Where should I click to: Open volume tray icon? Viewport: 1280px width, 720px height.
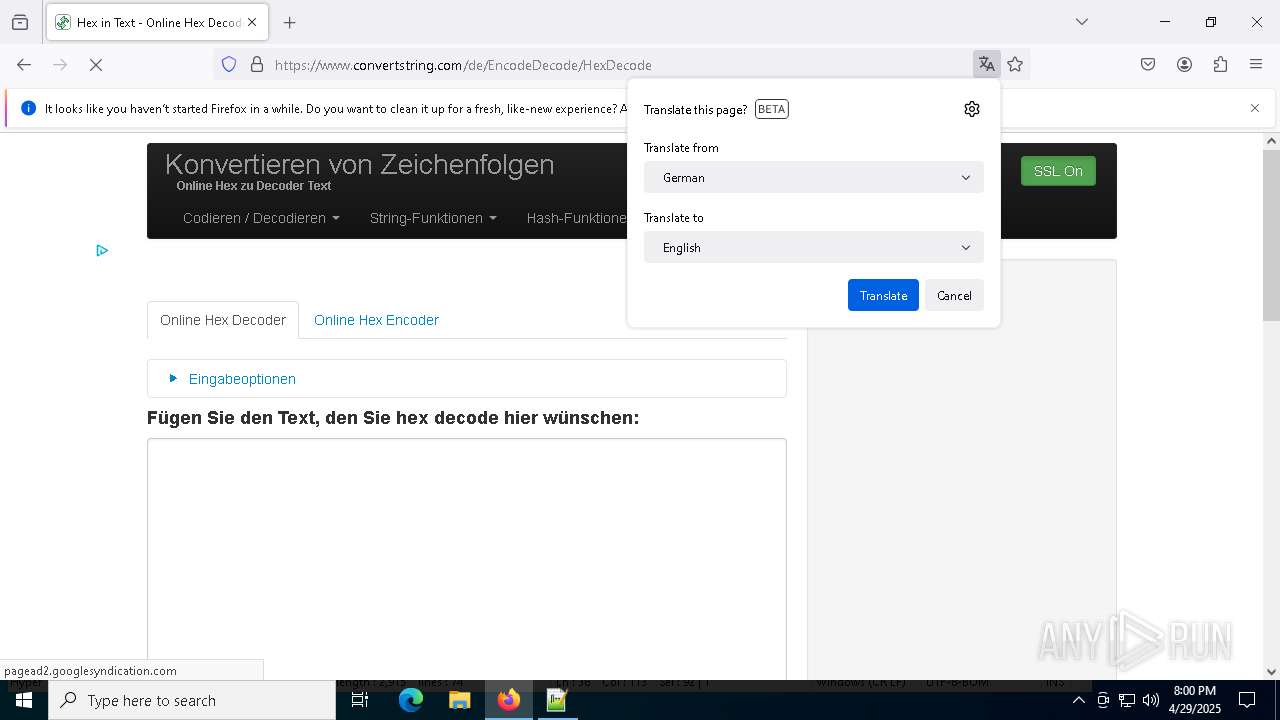1151,700
